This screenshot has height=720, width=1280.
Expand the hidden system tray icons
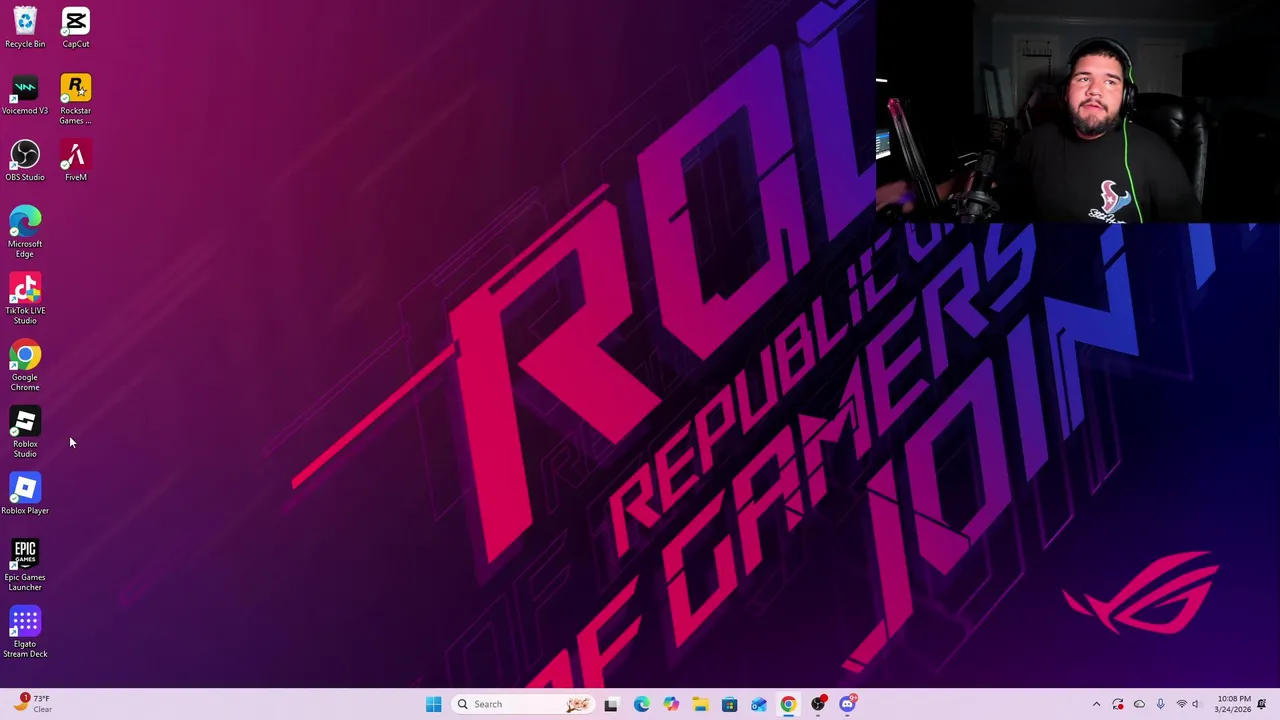pyautogui.click(x=1096, y=704)
